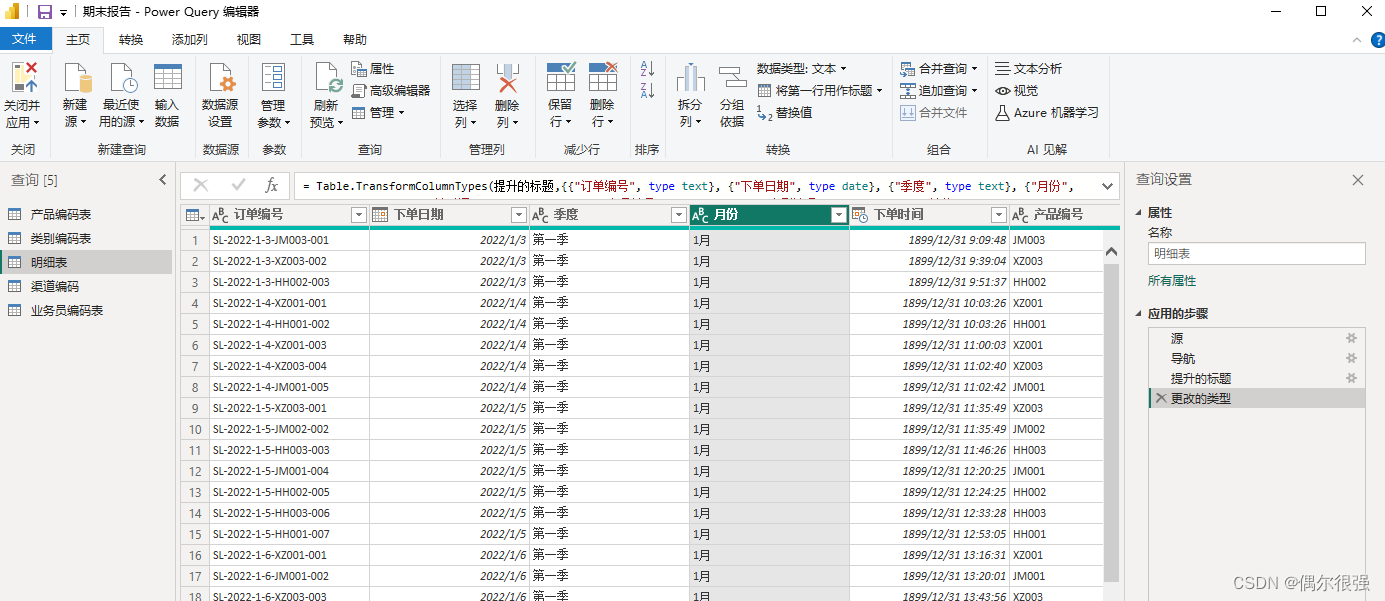The height and width of the screenshot is (601, 1385).
Task: Collapse the queries pane arrow
Action: point(163,180)
